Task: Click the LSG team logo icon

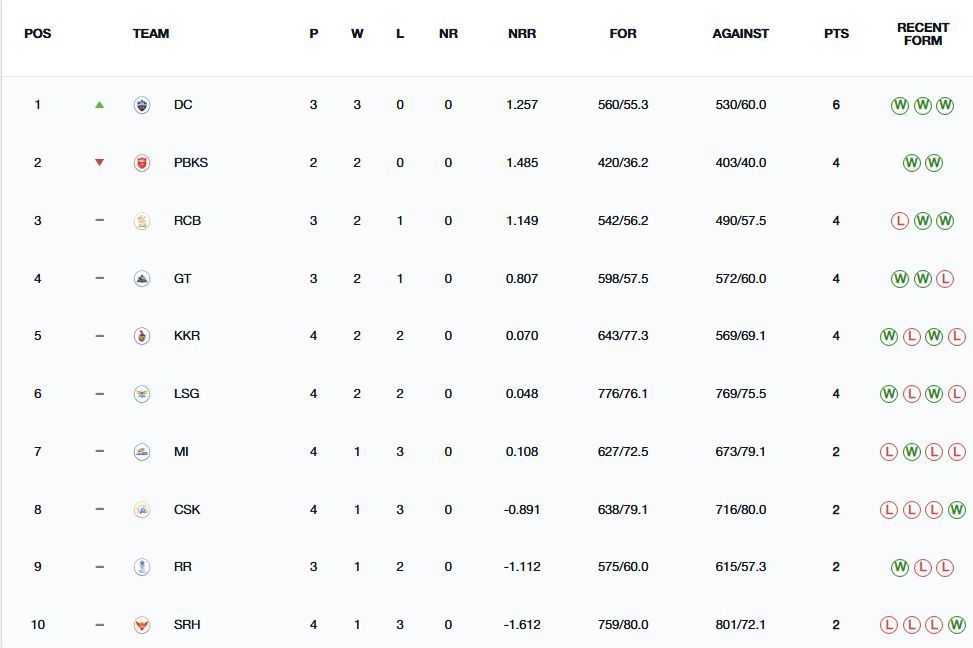Action: (x=142, y=394)
